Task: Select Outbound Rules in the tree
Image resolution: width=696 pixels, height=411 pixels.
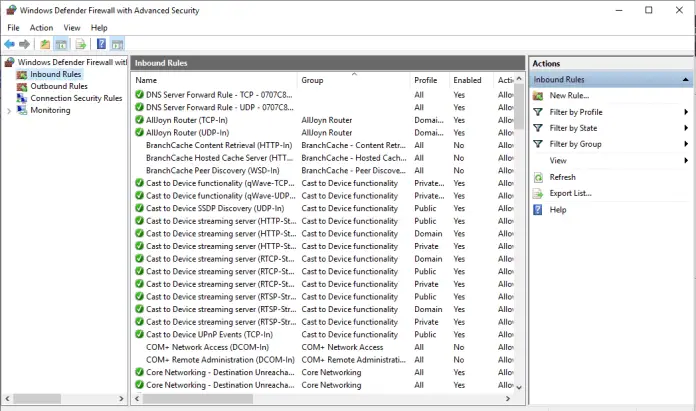Action: click(59, 86)
